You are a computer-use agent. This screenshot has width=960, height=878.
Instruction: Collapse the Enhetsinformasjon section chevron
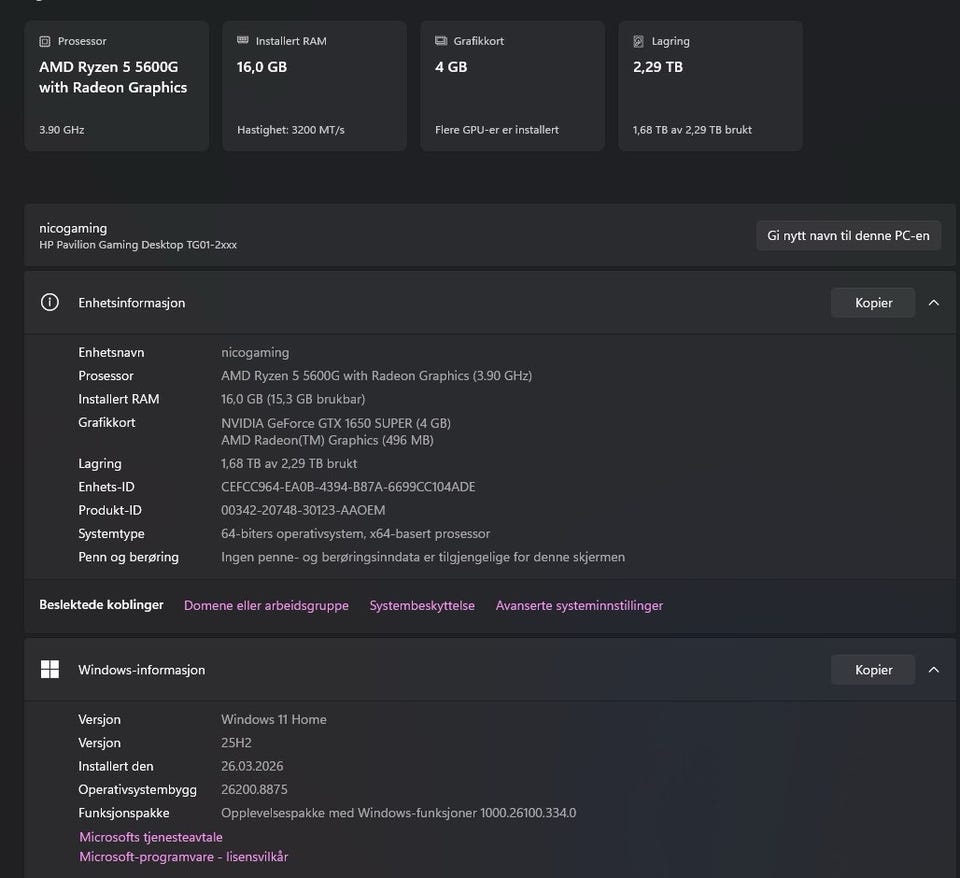click(934, 302)
